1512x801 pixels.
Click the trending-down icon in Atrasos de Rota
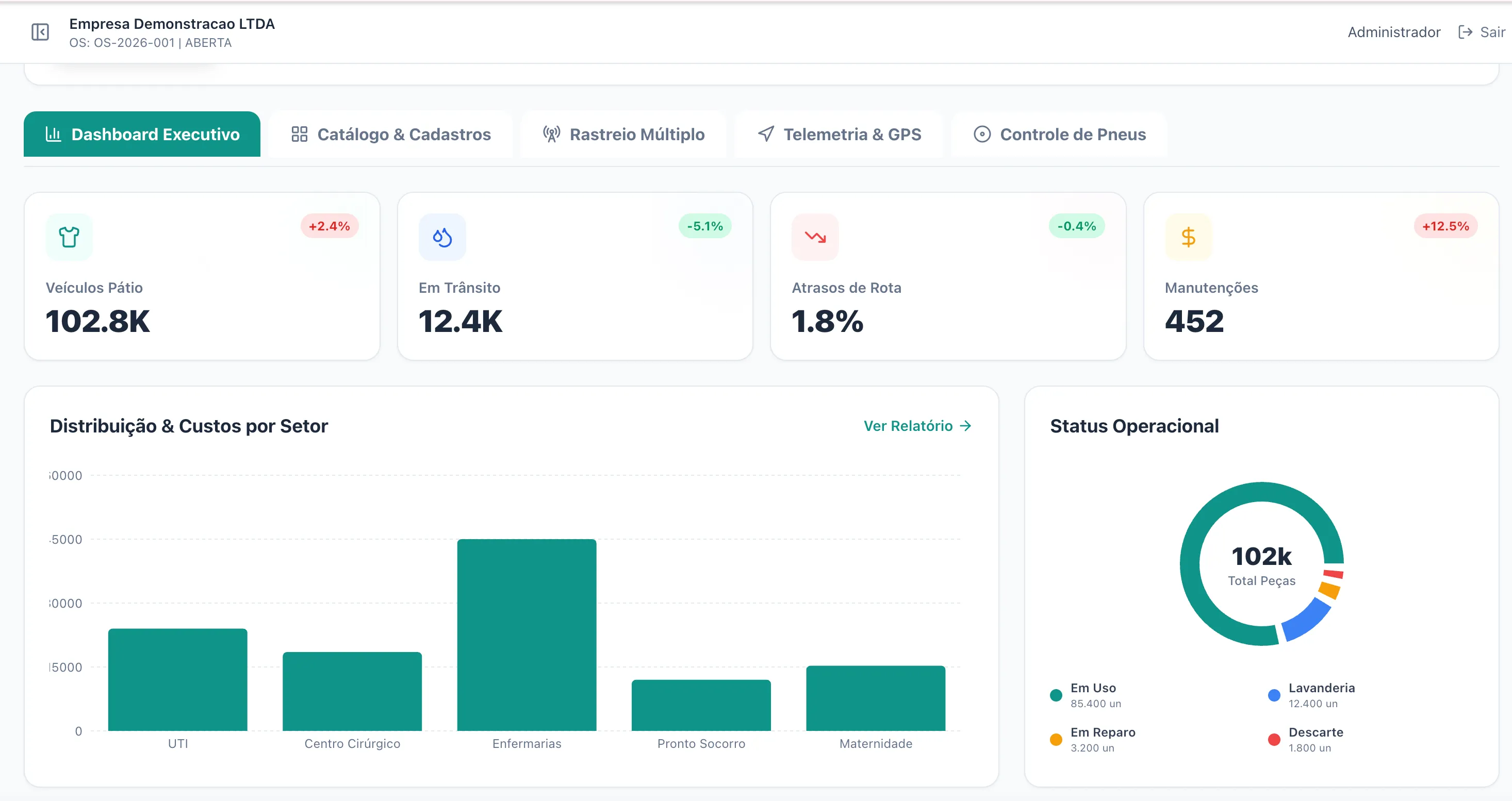click(815, 237)
